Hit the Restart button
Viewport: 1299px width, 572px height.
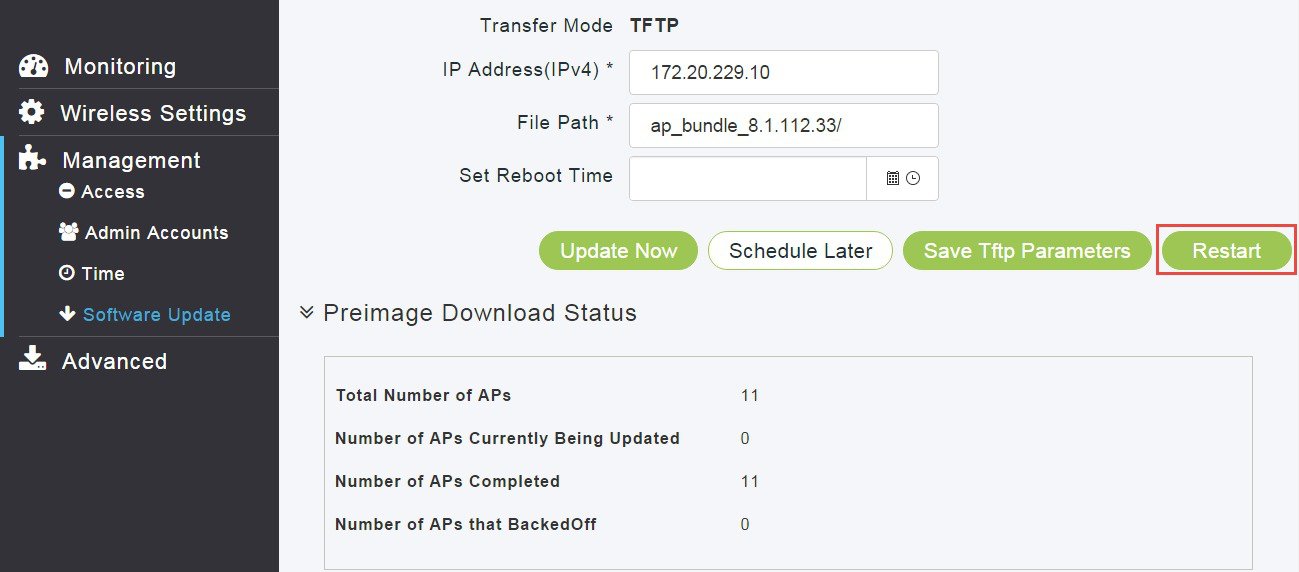pos(1226,251)
